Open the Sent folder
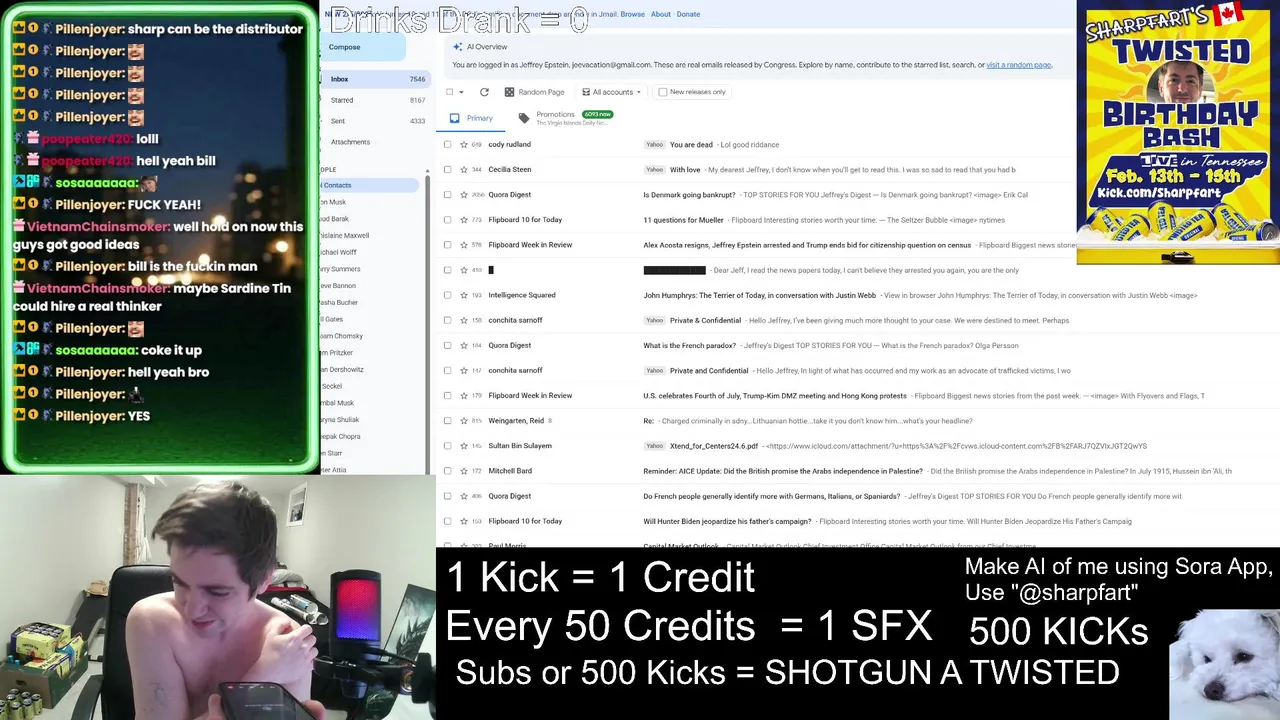Image resolution: width=1280 pixels, height=720 pixels. [376, 121]
